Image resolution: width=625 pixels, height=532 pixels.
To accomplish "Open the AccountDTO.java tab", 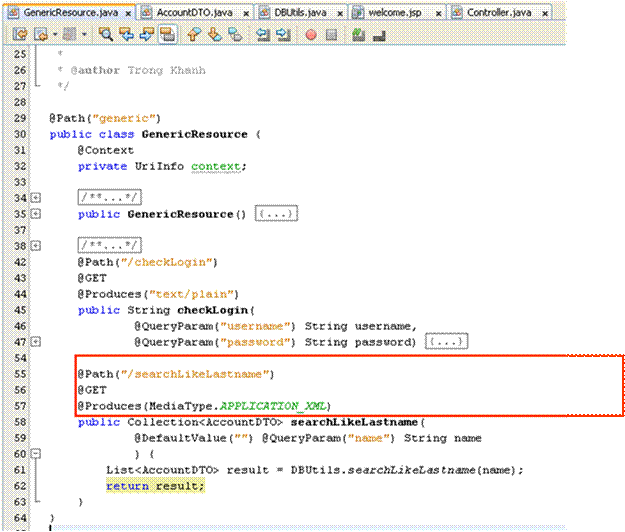I will pyautogui.click(x=195, y=13).
